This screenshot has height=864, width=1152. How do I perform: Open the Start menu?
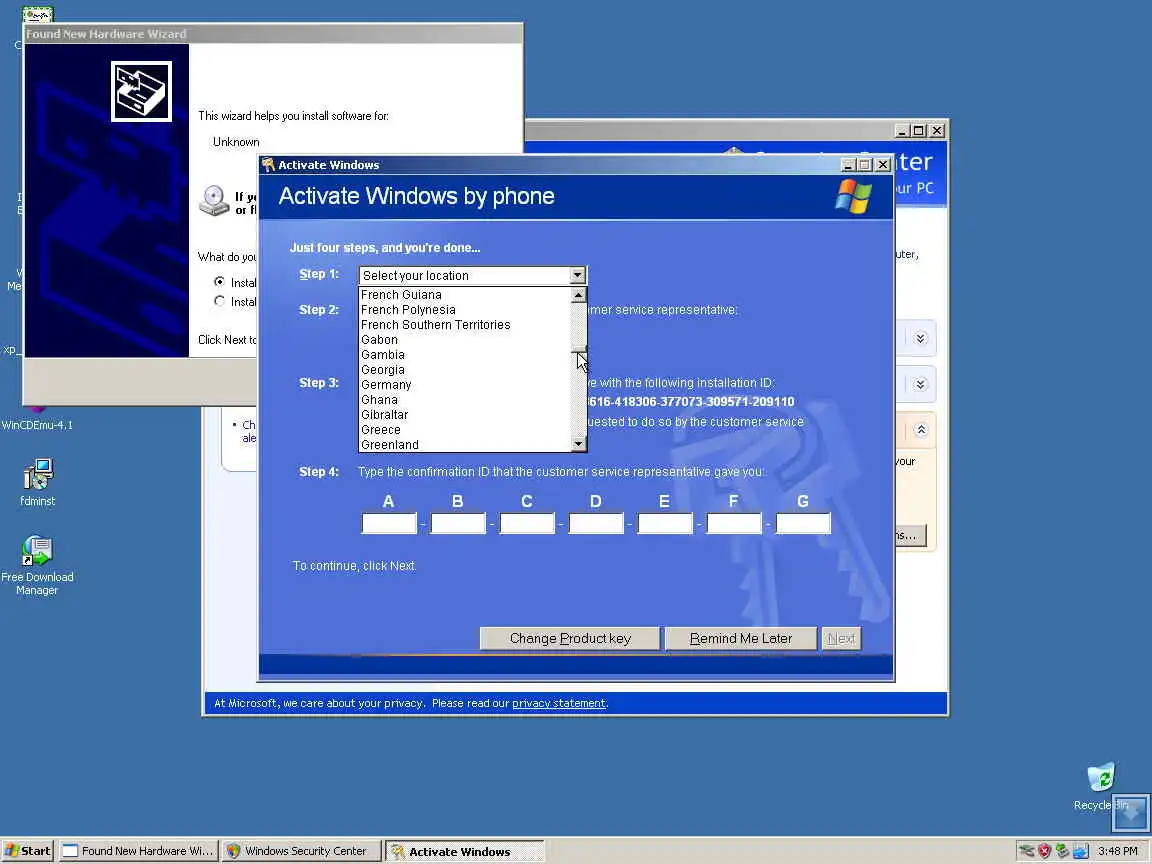[28, 851]
